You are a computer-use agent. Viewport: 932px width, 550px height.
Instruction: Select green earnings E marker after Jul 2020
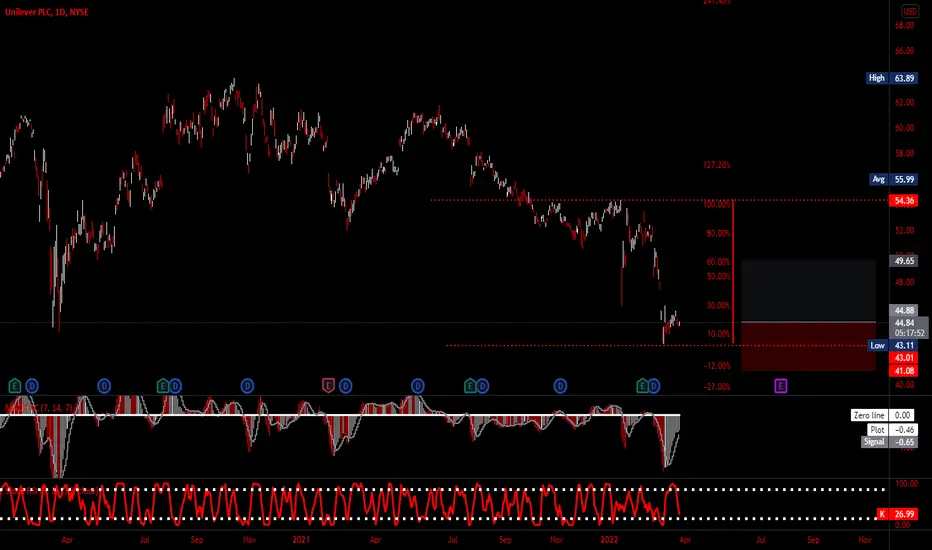click(x=163, y=386)
